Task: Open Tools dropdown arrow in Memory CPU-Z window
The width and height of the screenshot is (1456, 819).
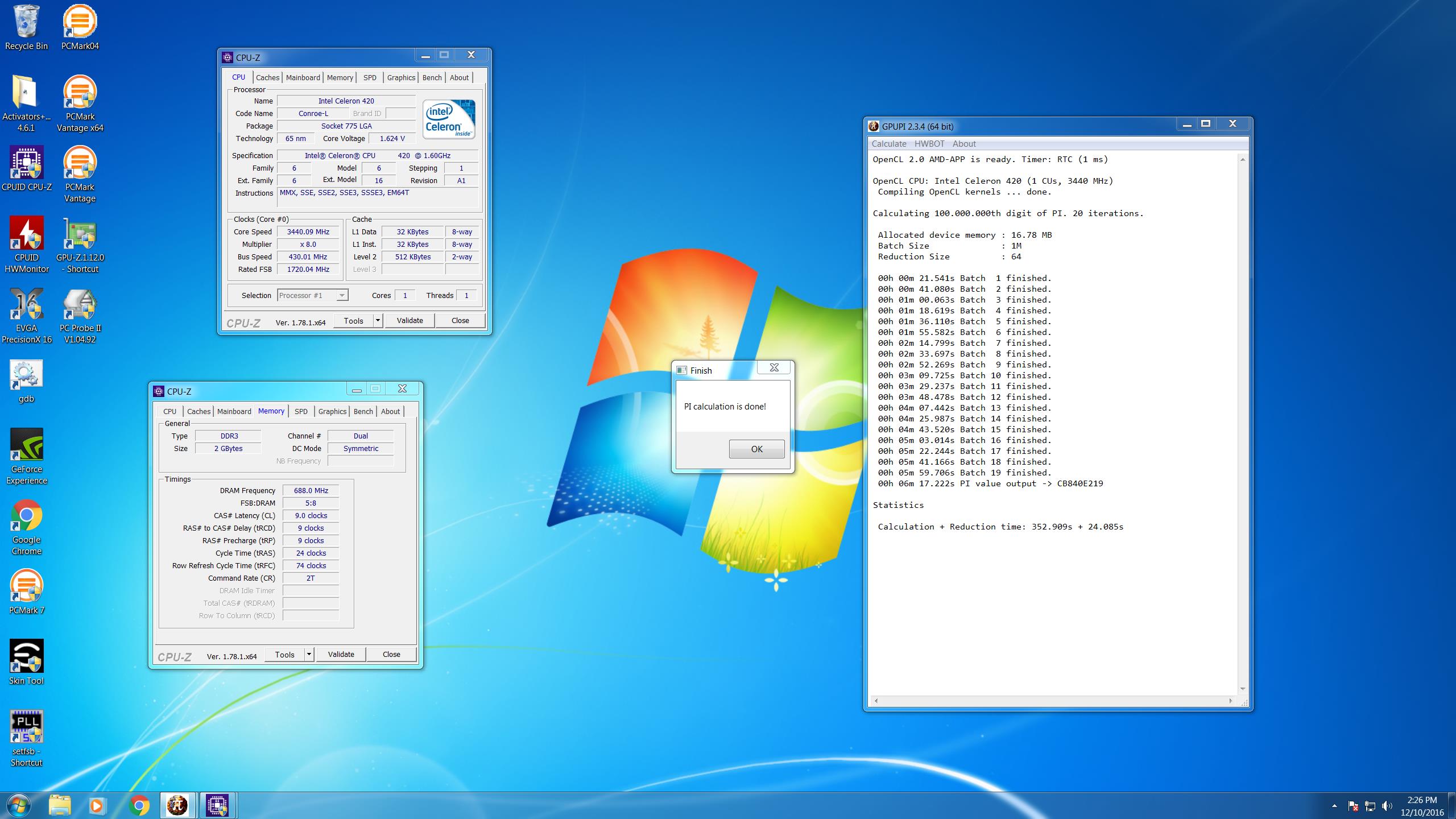Action: (x=309, y=655)
